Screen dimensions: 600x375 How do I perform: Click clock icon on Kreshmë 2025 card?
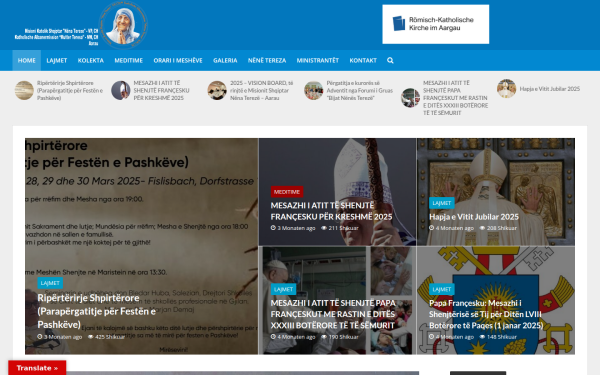(x=273, y=228)
